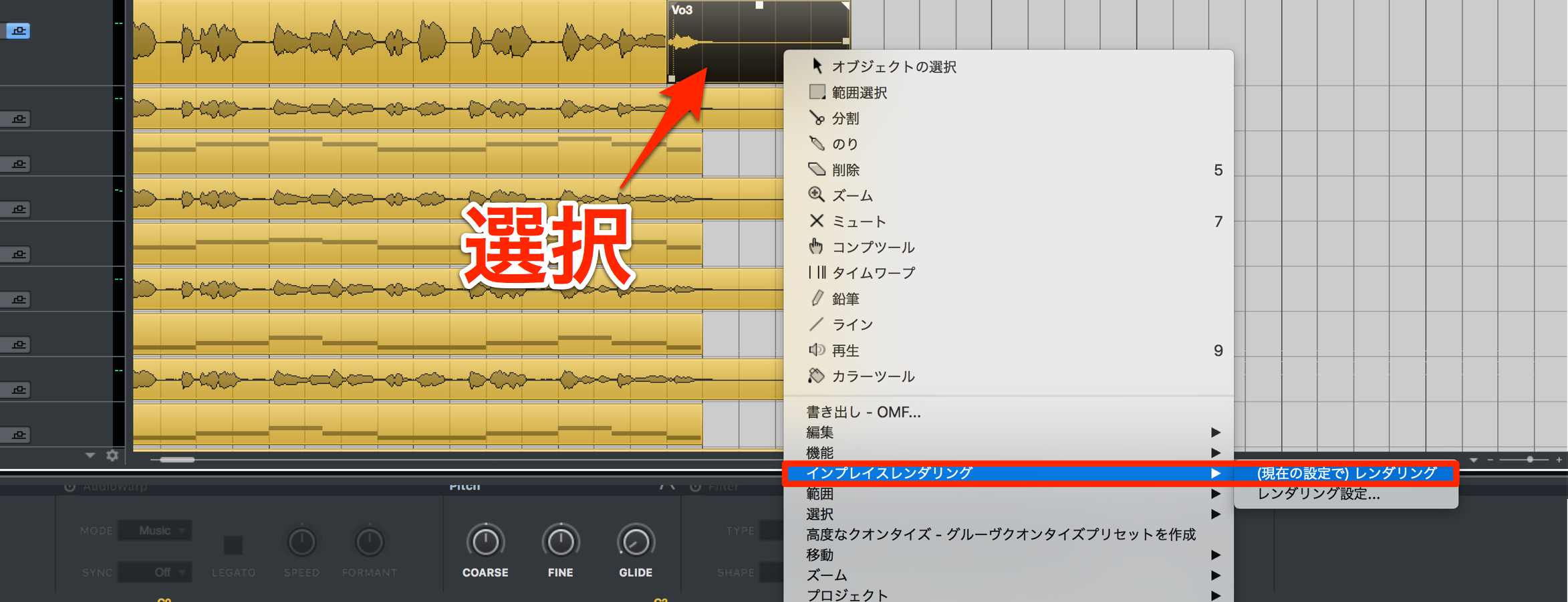The width and height of the screenshot is (1568, 602).
Task: Pick the 分割 split scissors tool
Action: click(1009, 118)
